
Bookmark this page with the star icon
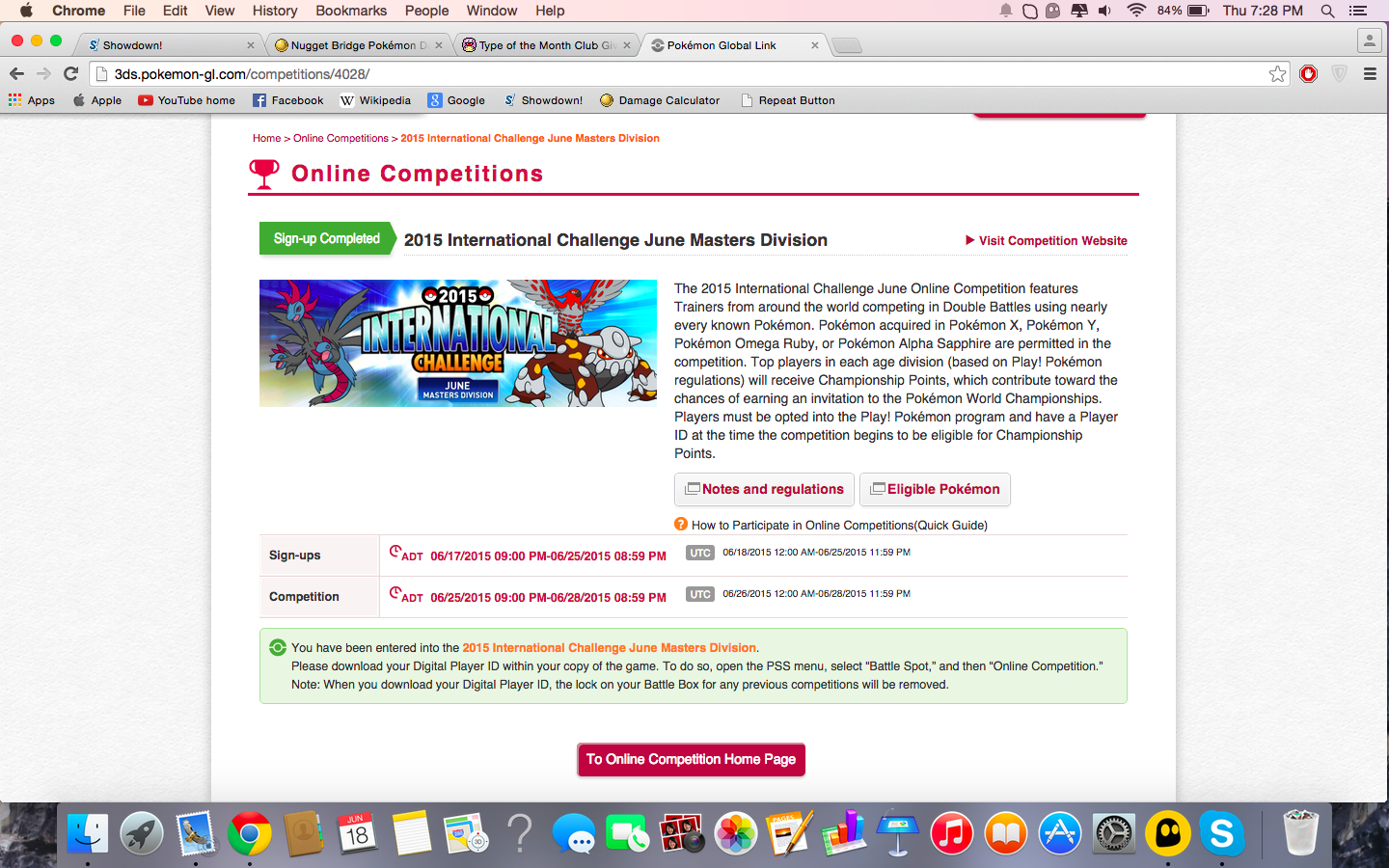pos(1277,74)
